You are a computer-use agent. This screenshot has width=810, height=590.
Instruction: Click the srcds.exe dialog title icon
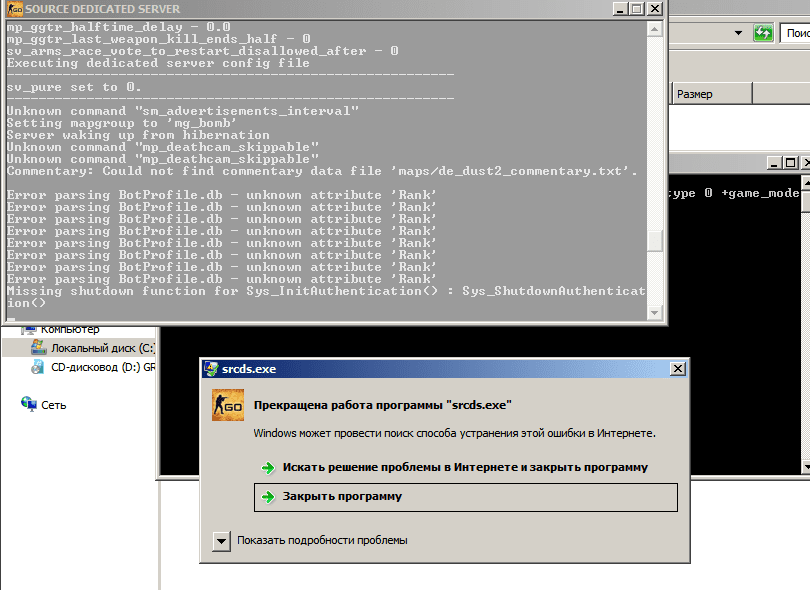coord(211,369)
